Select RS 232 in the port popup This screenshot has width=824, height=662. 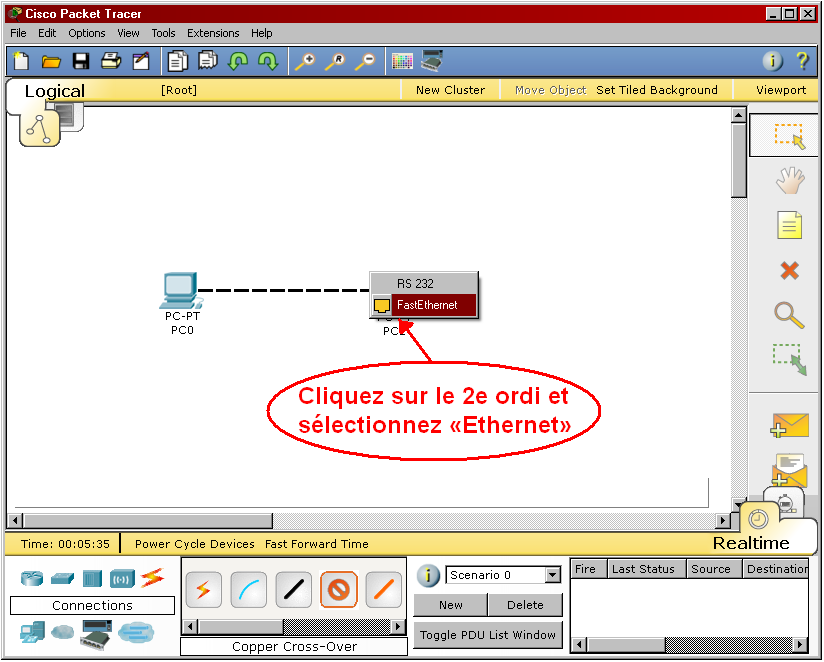424,284
